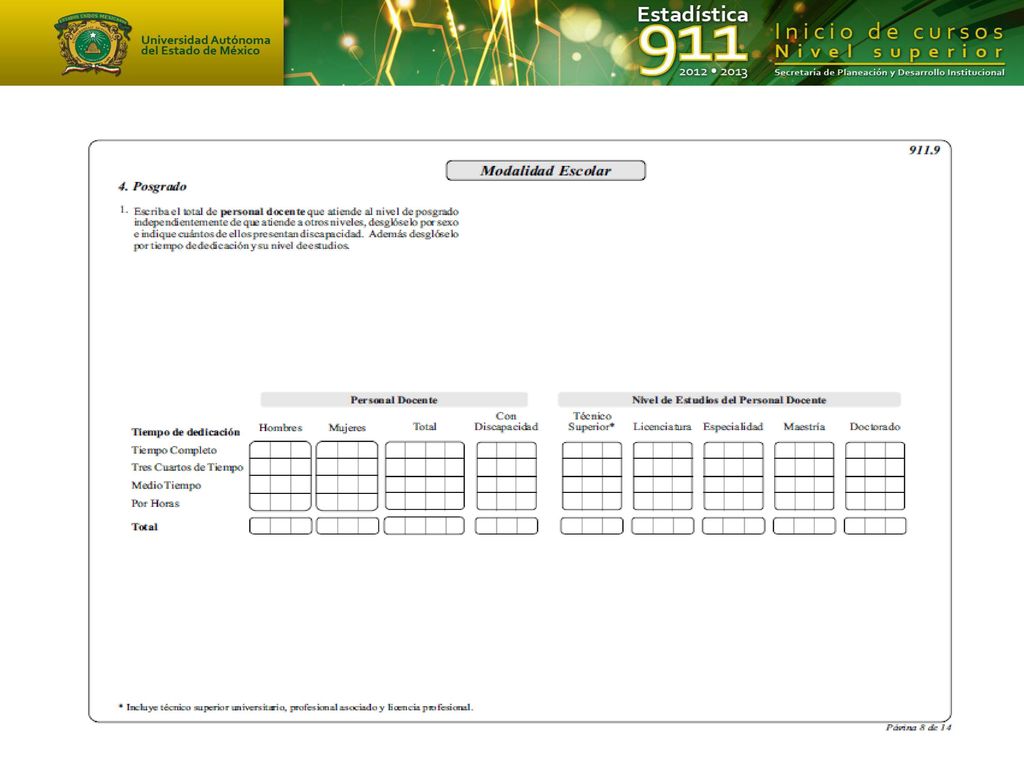
Task: Click the '911.9' form code
Action: tap(924, 150)
